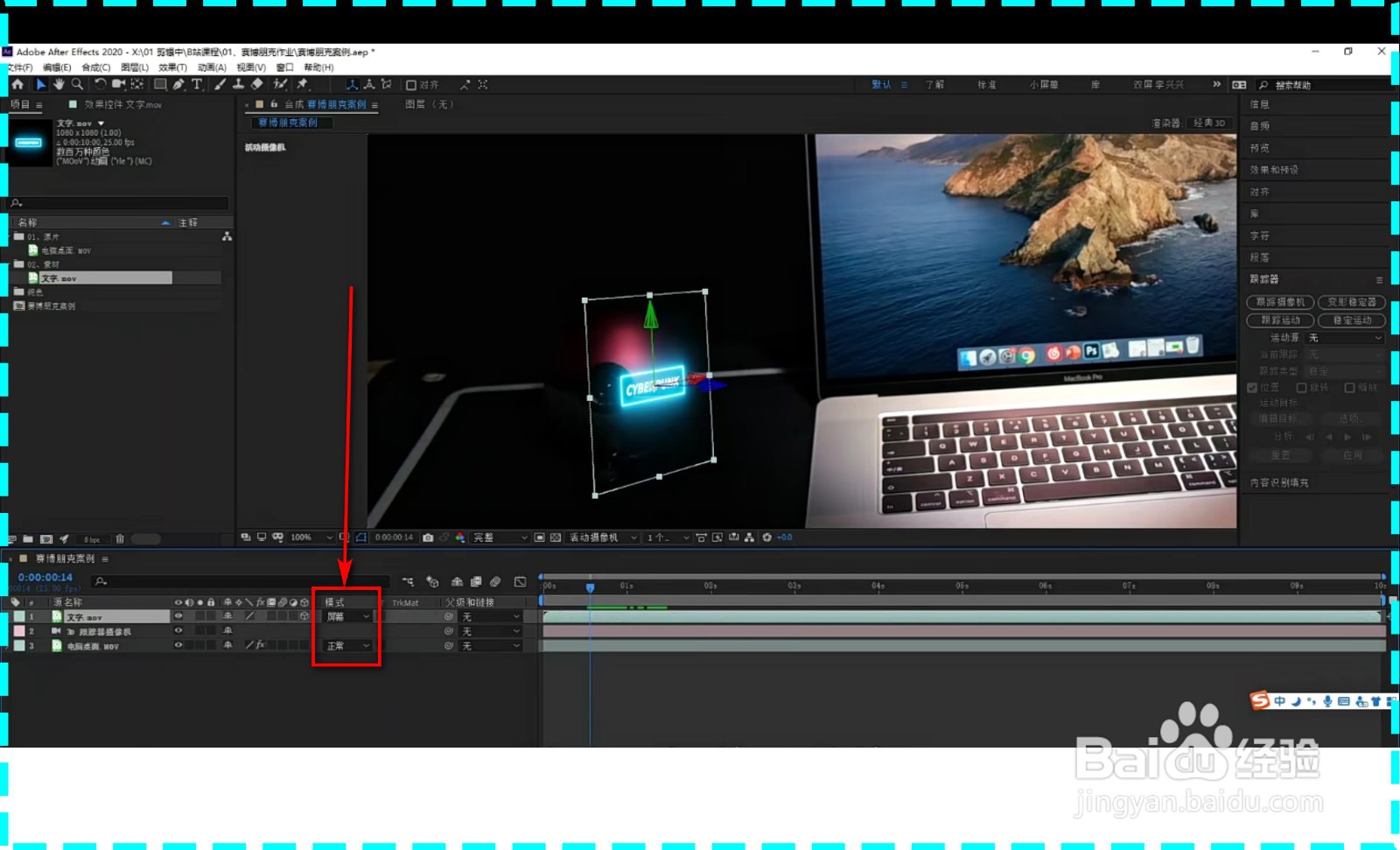Open the 运动源 dropdown in tracker
This screenshot has height=850, width=1400.
pos(1345,338)
